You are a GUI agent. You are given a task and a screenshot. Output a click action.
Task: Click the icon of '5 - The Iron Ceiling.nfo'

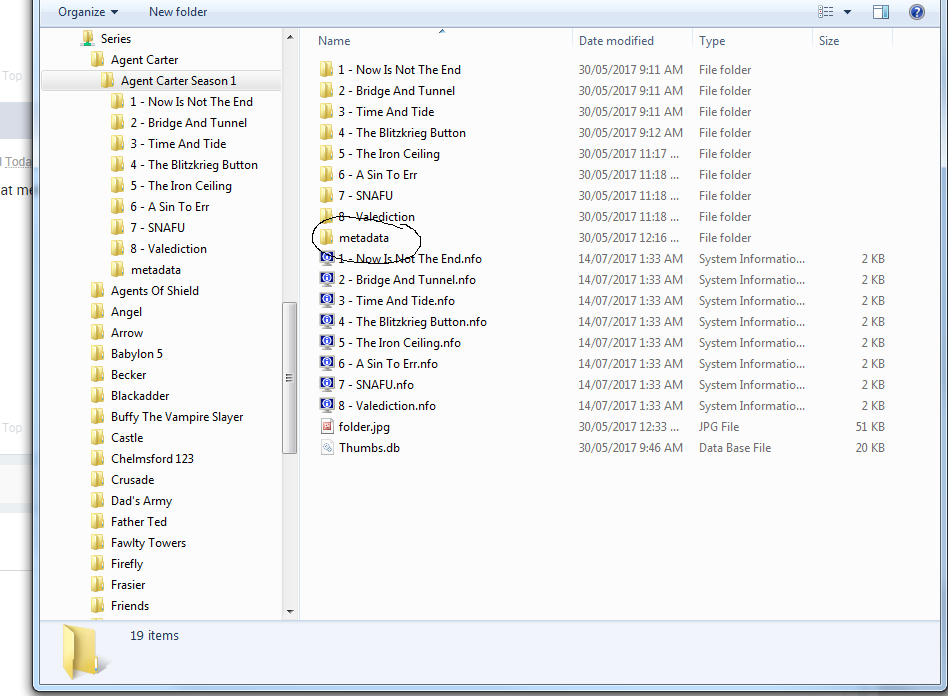click(326, 342)
